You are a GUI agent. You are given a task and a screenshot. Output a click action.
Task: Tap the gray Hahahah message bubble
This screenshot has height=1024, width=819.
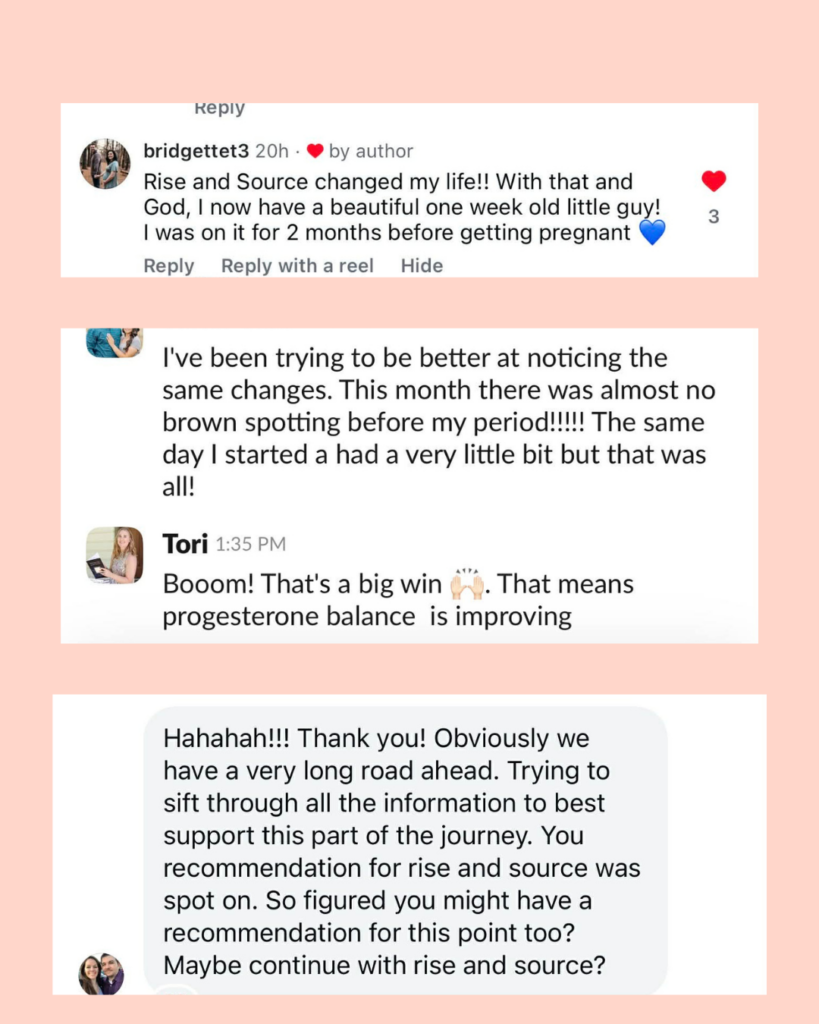point(406,850)
